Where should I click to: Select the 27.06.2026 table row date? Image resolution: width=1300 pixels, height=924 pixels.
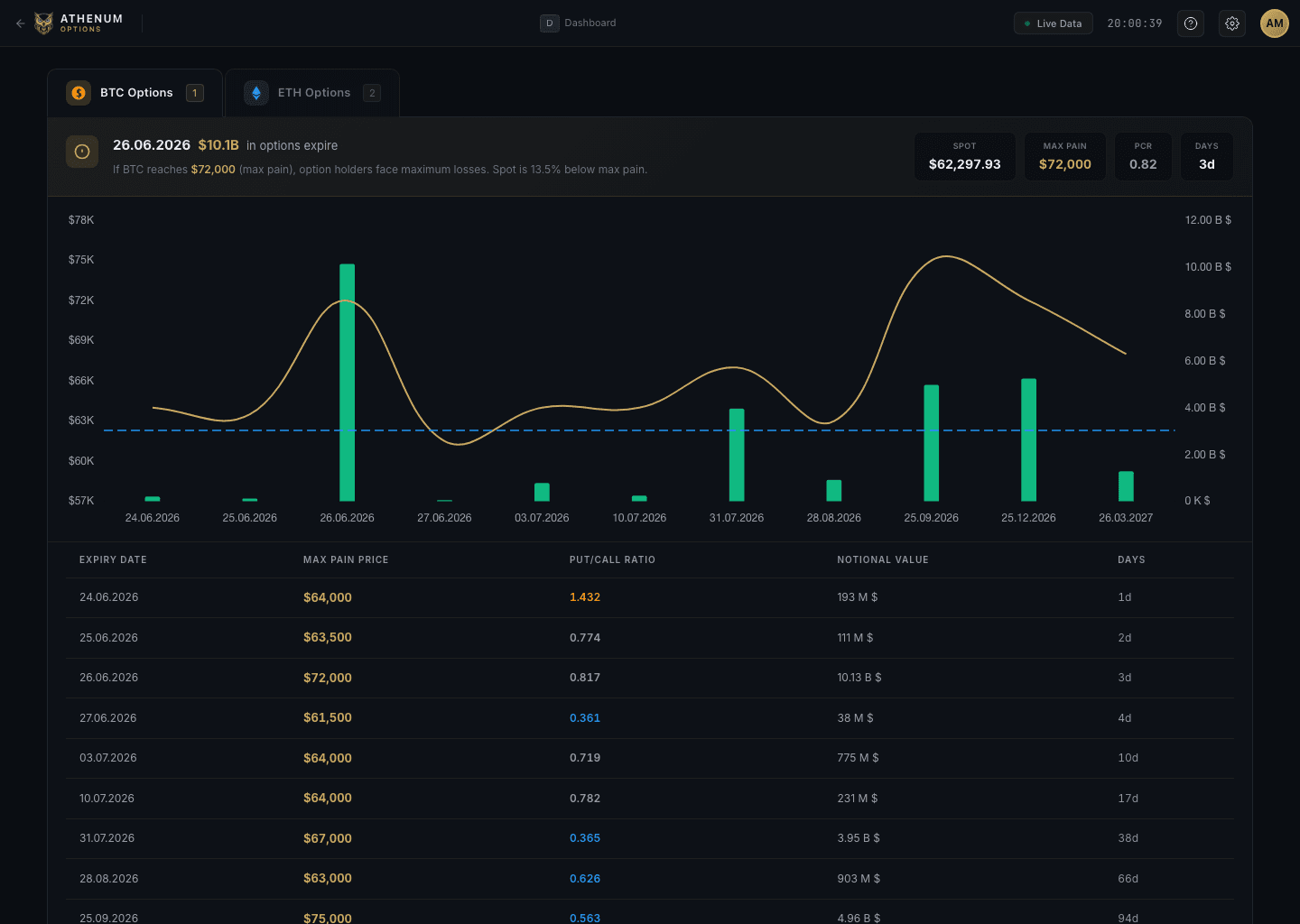tap(108, 718)
